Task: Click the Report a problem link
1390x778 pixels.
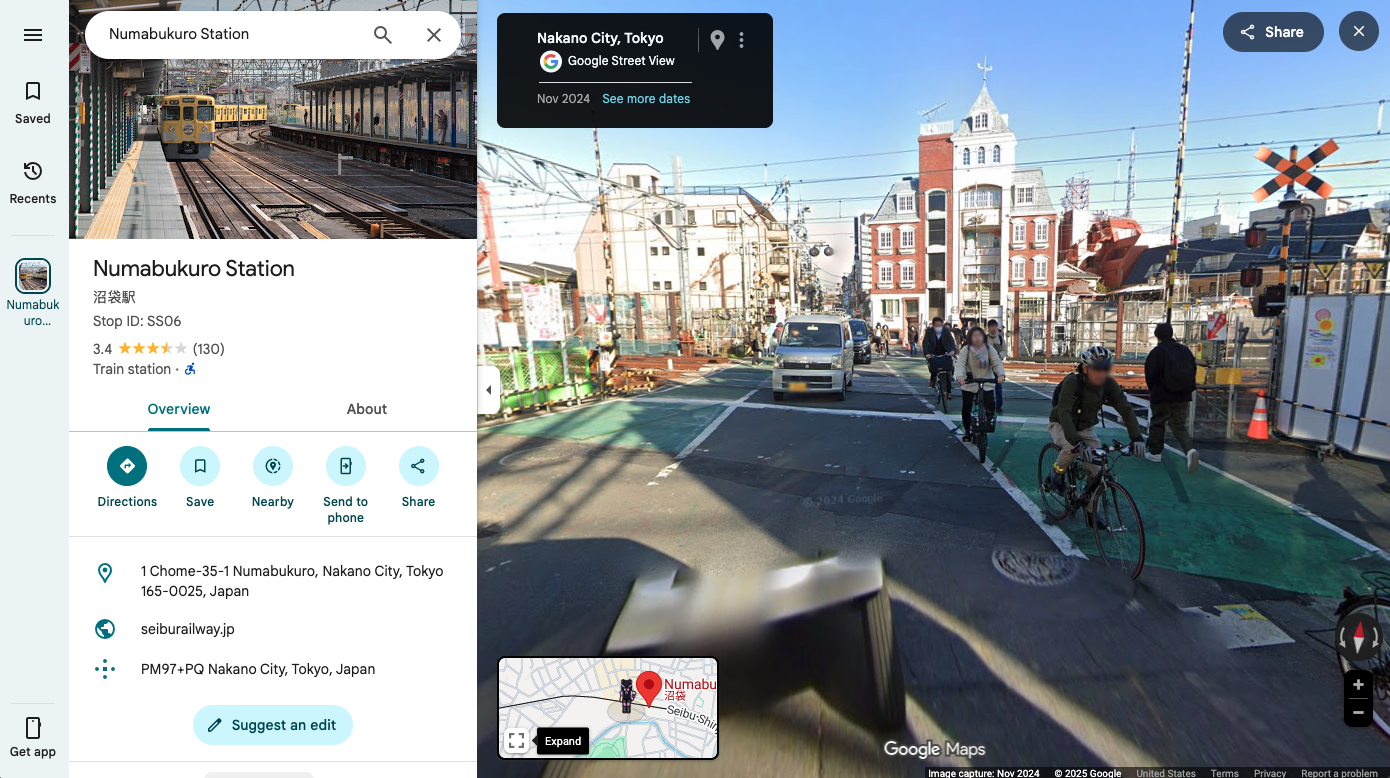Action: (x=1339, y=773)
